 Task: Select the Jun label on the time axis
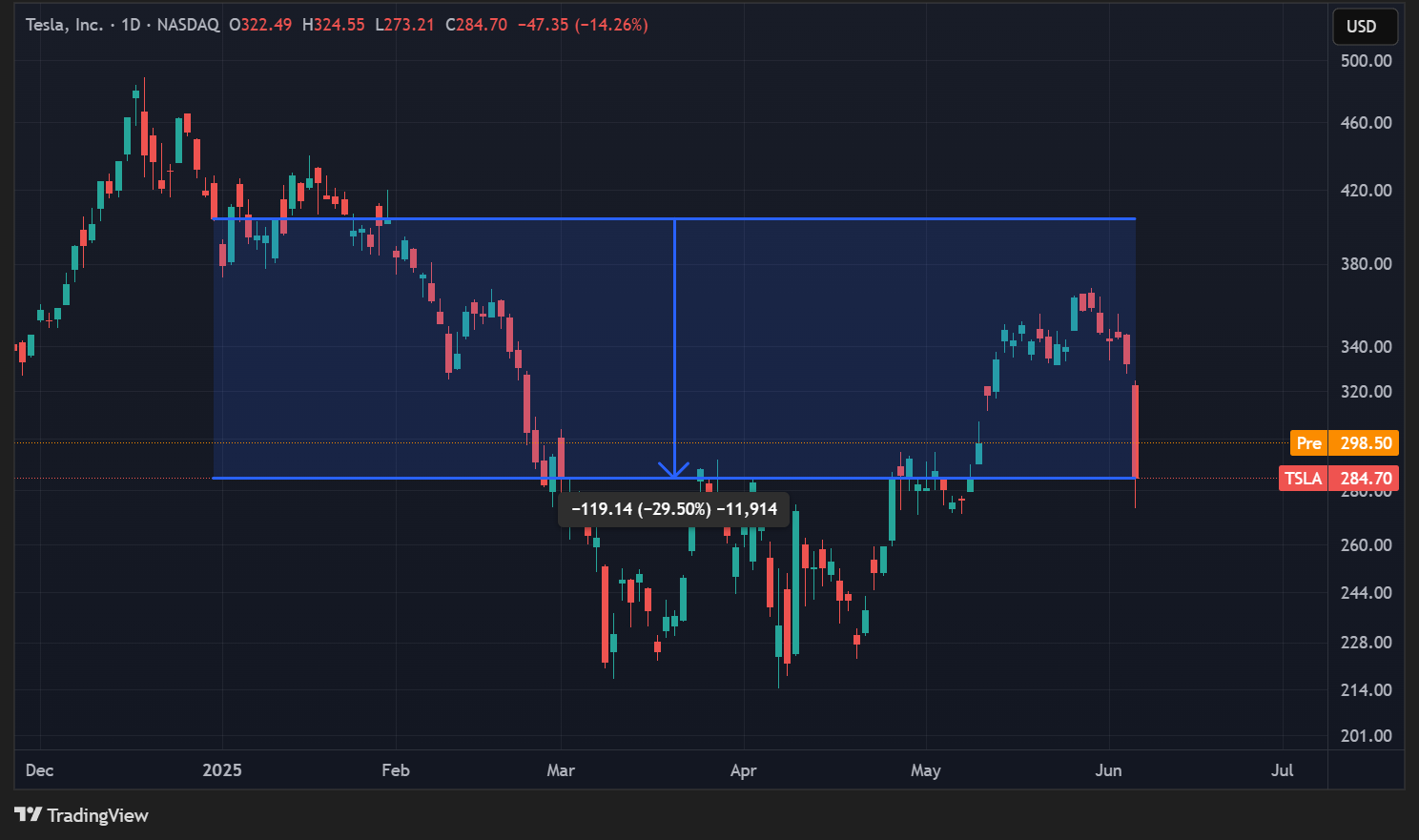pyautogui.click(x=1108, y=770)
